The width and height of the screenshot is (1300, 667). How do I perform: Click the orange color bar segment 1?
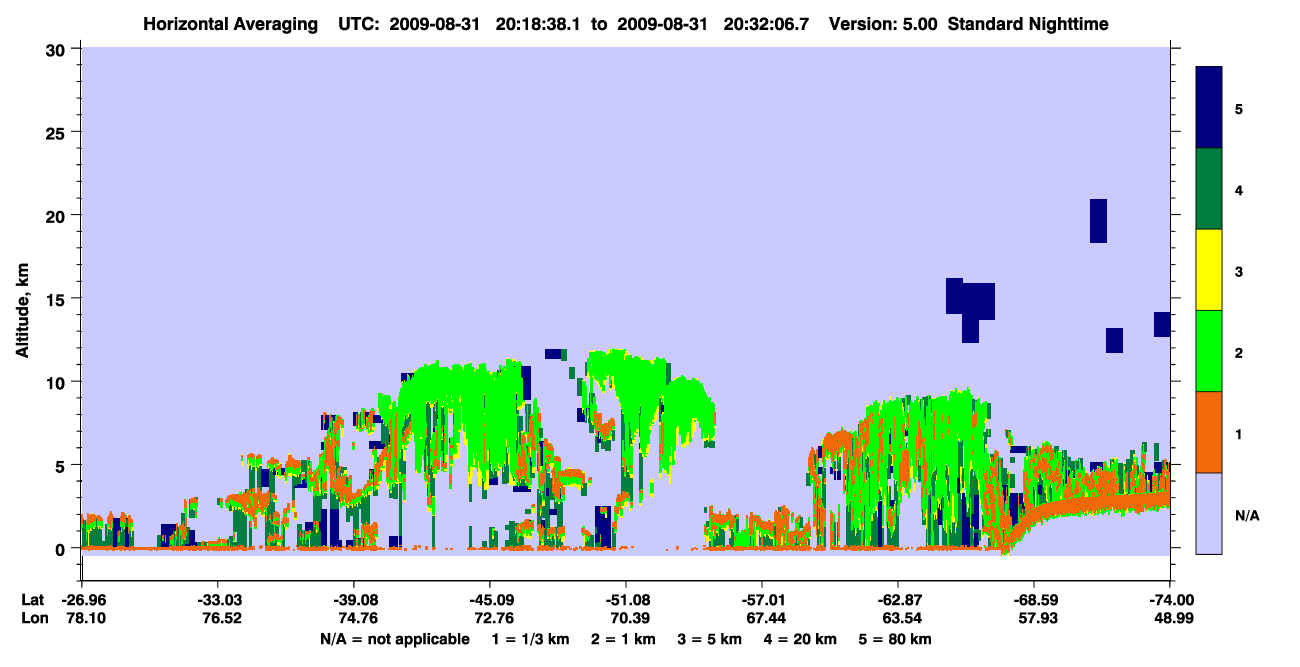(x=1209, y=432)
